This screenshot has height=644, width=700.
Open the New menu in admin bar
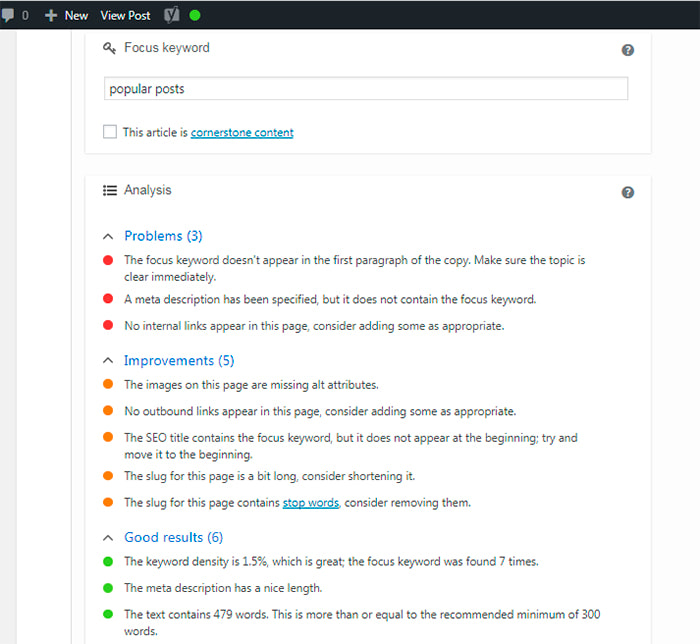coord(76,16)
